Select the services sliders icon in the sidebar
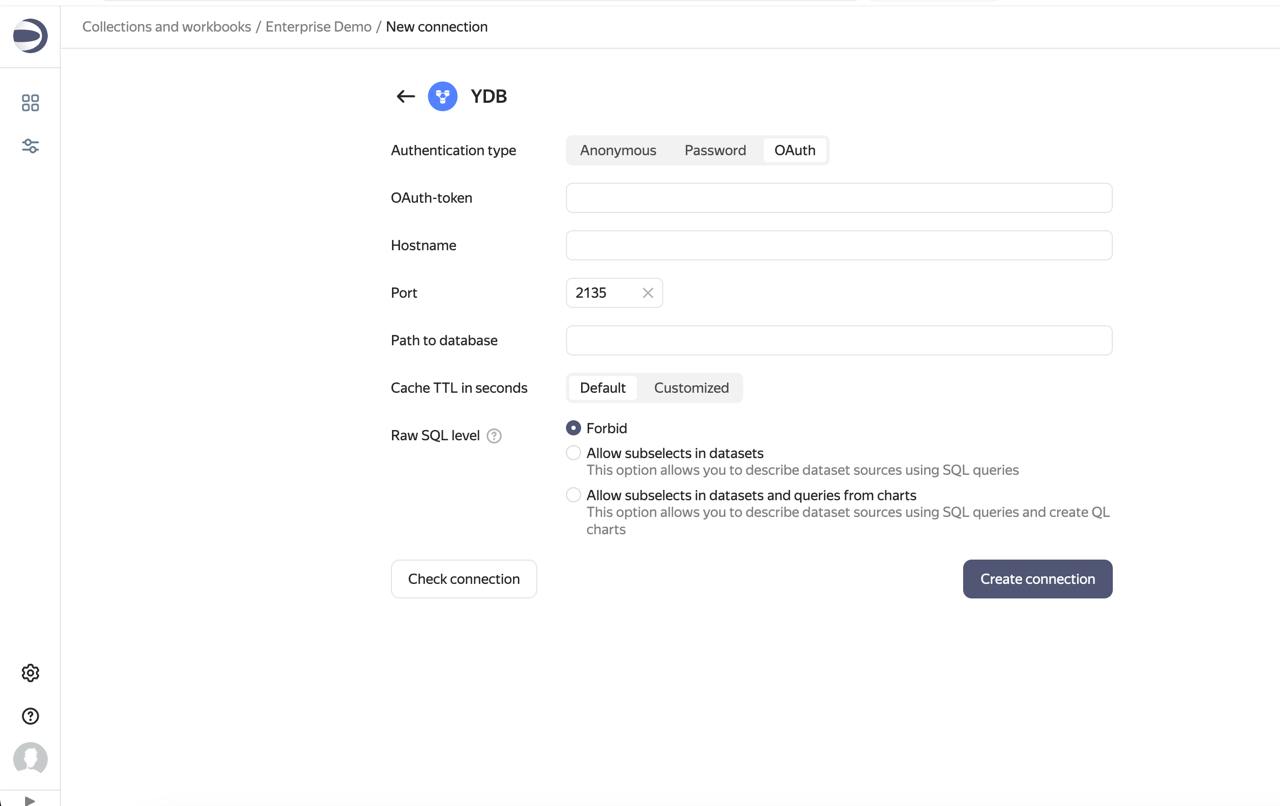Image resolution: width=1280 pixels, height=806 pixels. click(x=29, y=145)
